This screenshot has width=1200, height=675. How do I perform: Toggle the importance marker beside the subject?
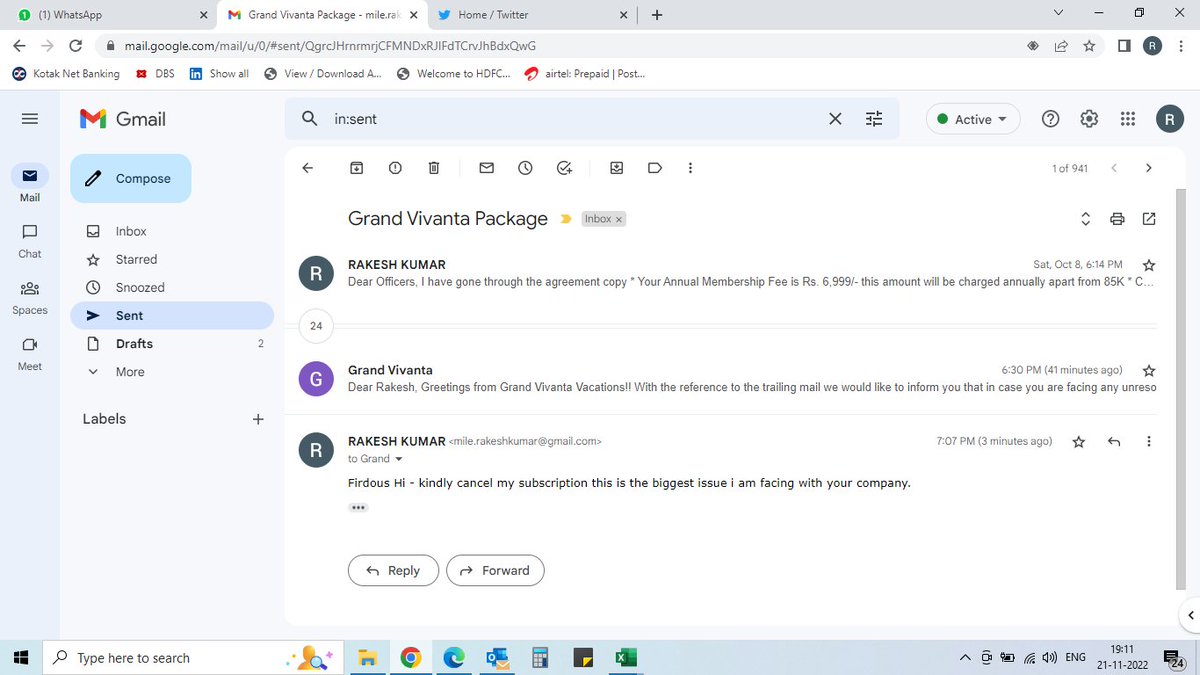[566, 219]
